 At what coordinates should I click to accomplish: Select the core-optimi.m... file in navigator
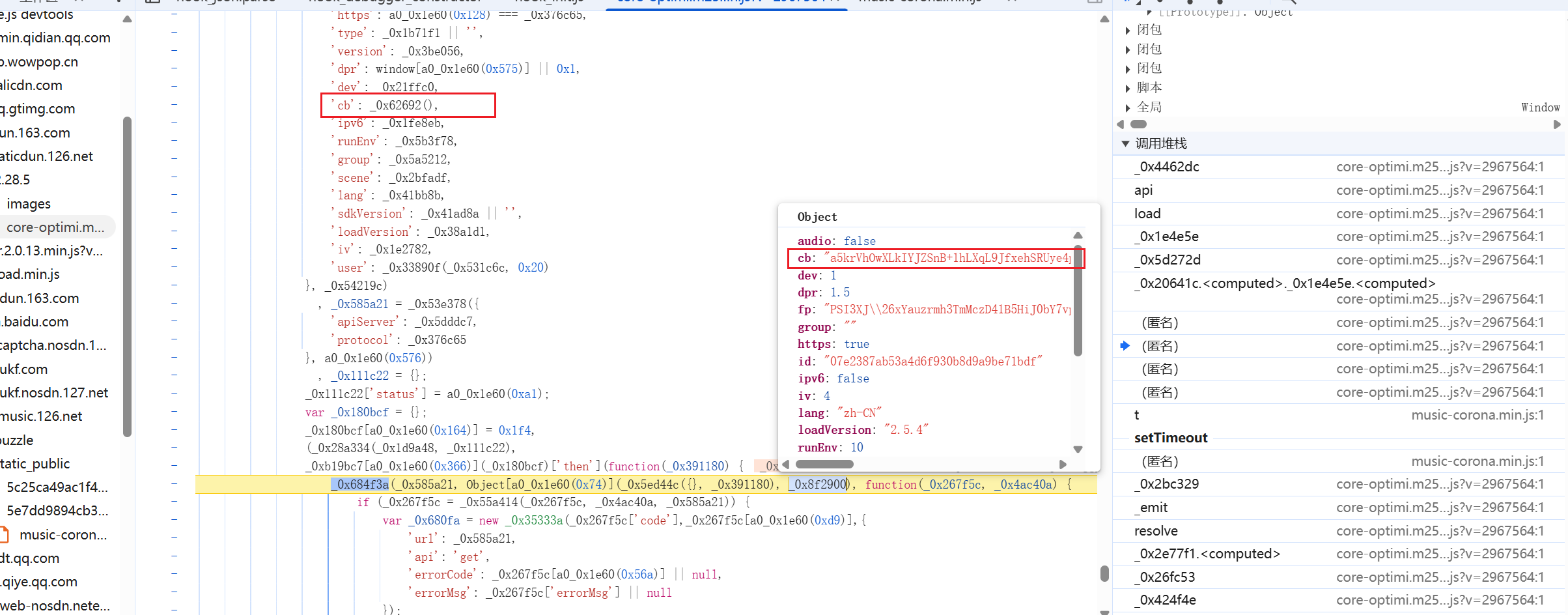click(55, 227)
